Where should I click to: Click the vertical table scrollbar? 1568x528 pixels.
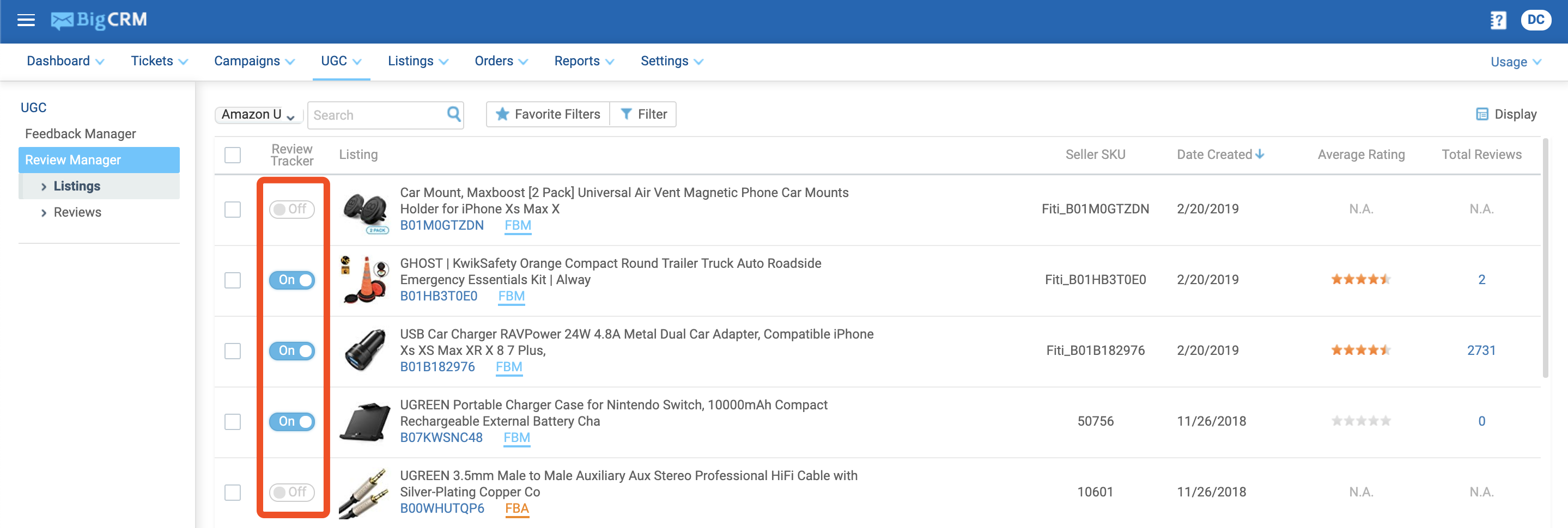(x=1546, y=259)
